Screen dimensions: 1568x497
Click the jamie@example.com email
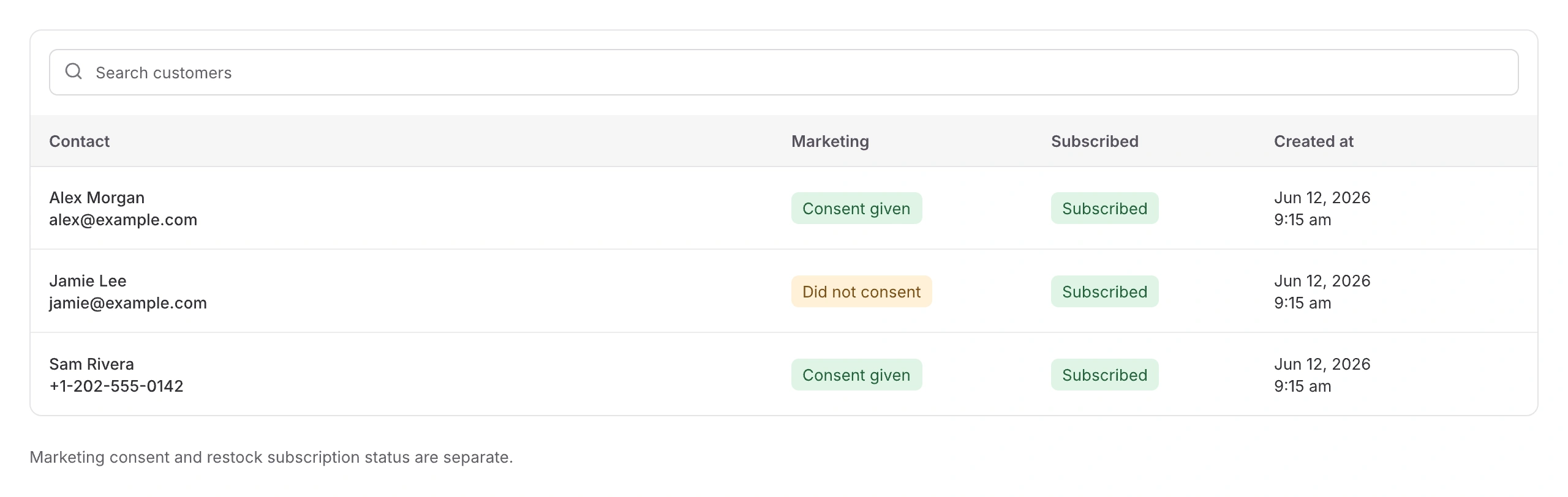[128, 303]
